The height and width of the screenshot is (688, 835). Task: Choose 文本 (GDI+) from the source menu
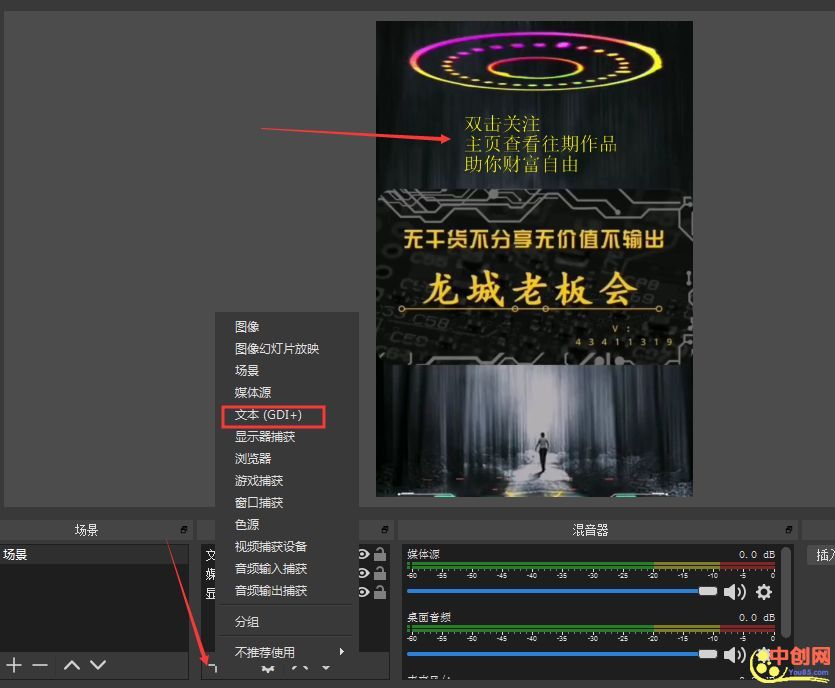[x=268, y=415]
